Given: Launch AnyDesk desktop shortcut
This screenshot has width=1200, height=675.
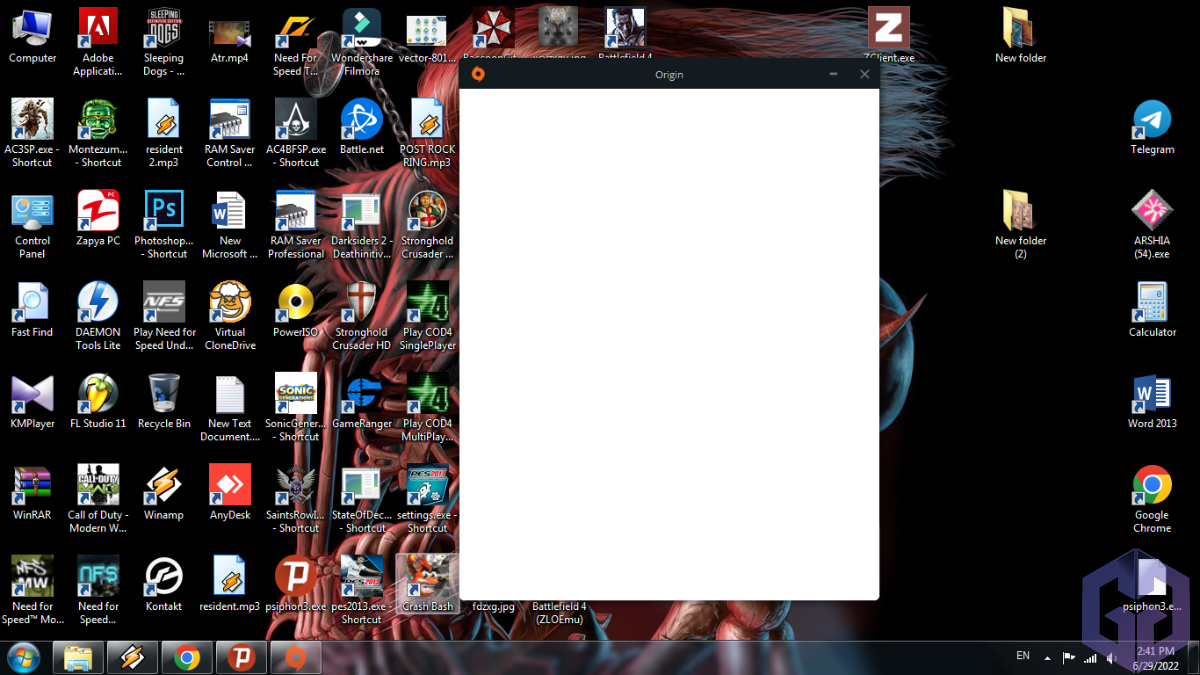Looking at the screenshot, I should (x=230, y=491).
